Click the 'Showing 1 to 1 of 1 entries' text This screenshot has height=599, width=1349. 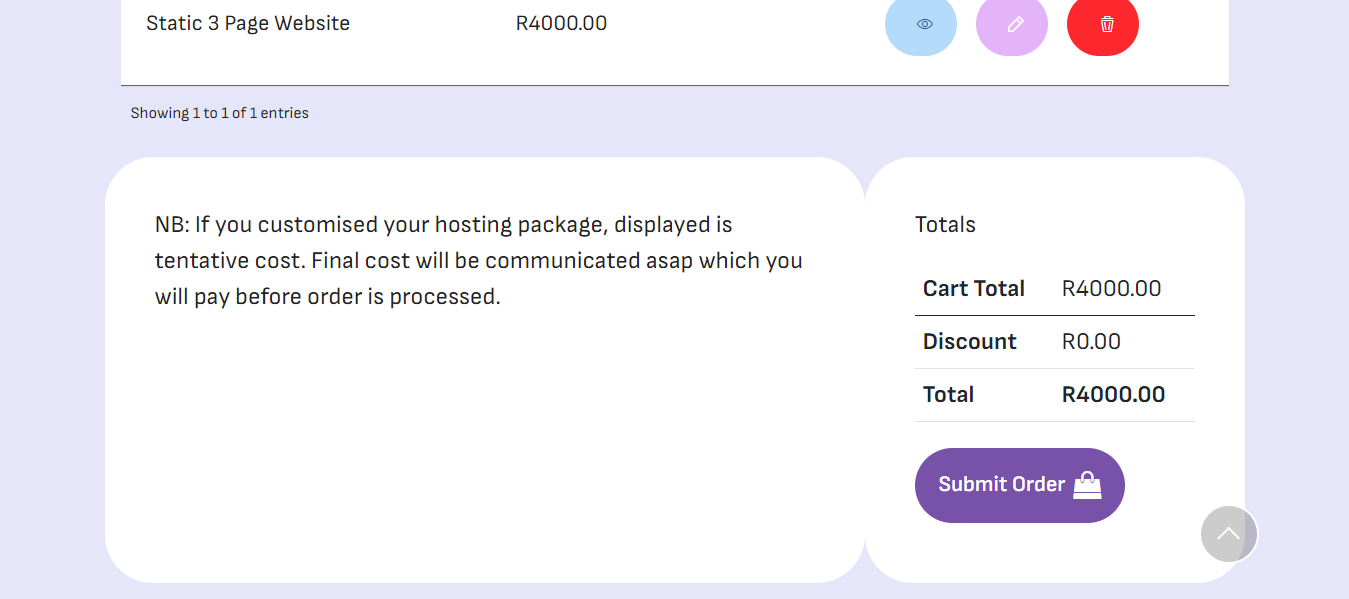[x=219, y=113]
